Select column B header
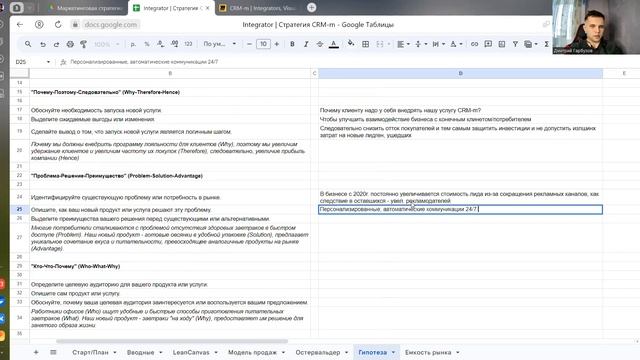640x360 pixels. click(x=170, y=73)
